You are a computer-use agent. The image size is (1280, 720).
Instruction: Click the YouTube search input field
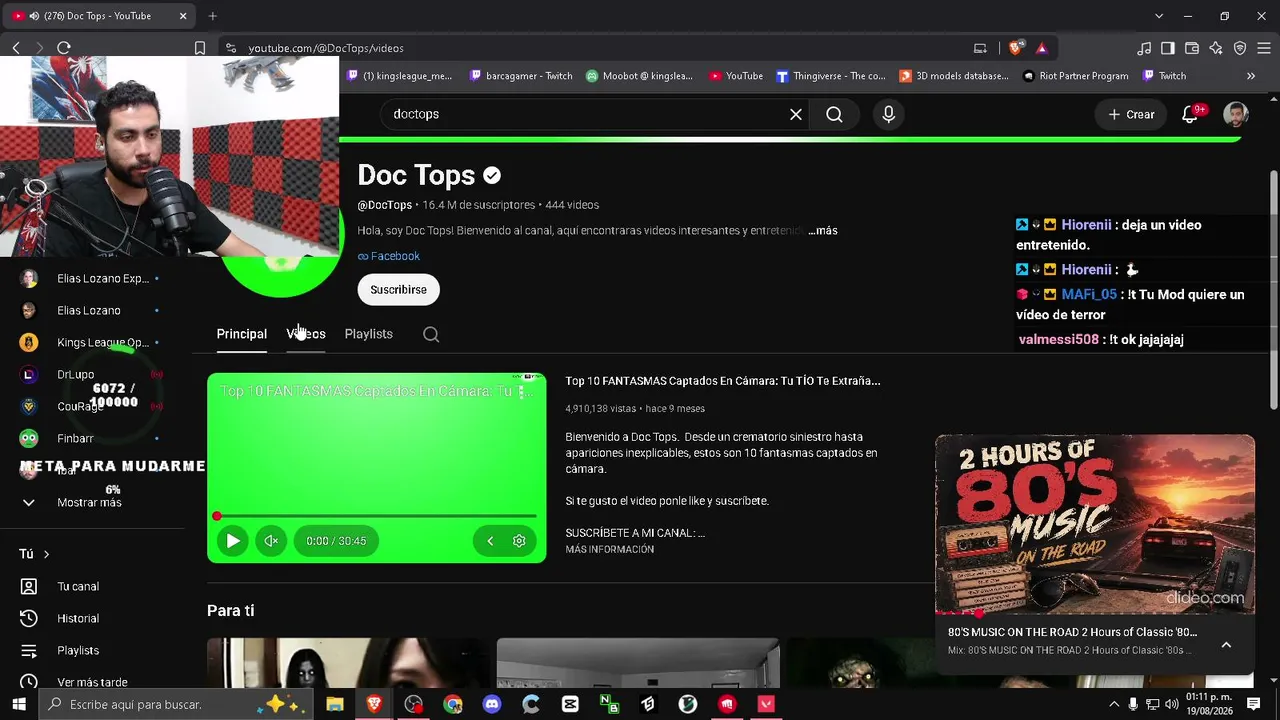(x=585, y=114)
